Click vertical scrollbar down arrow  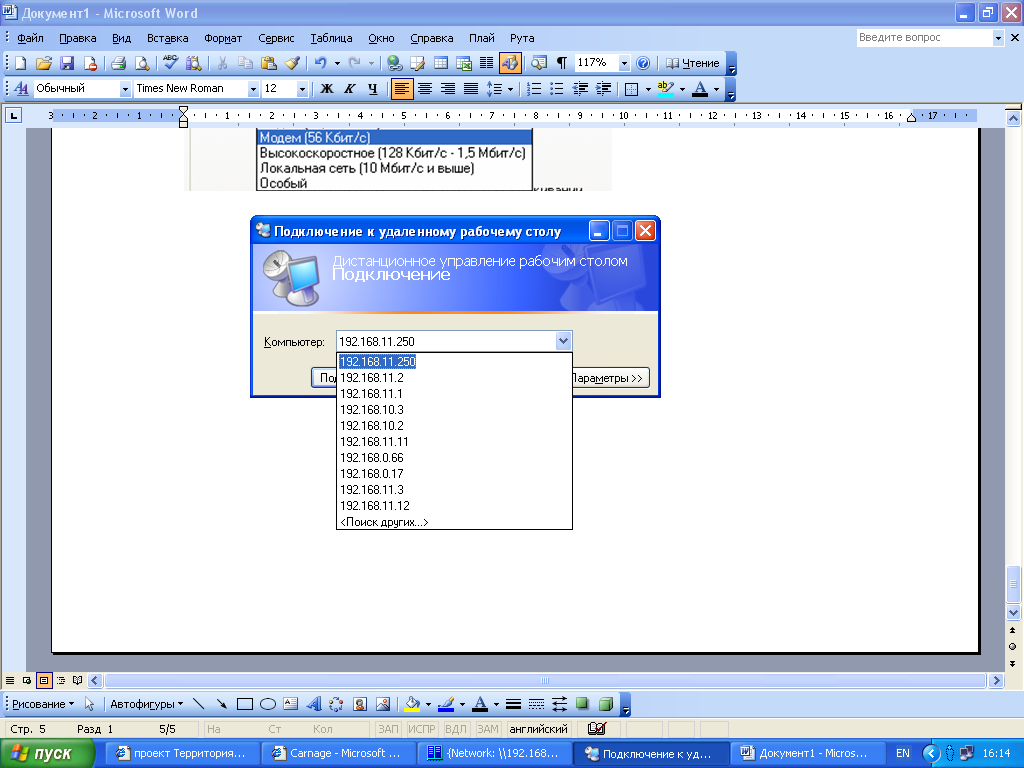[1013, 613]
